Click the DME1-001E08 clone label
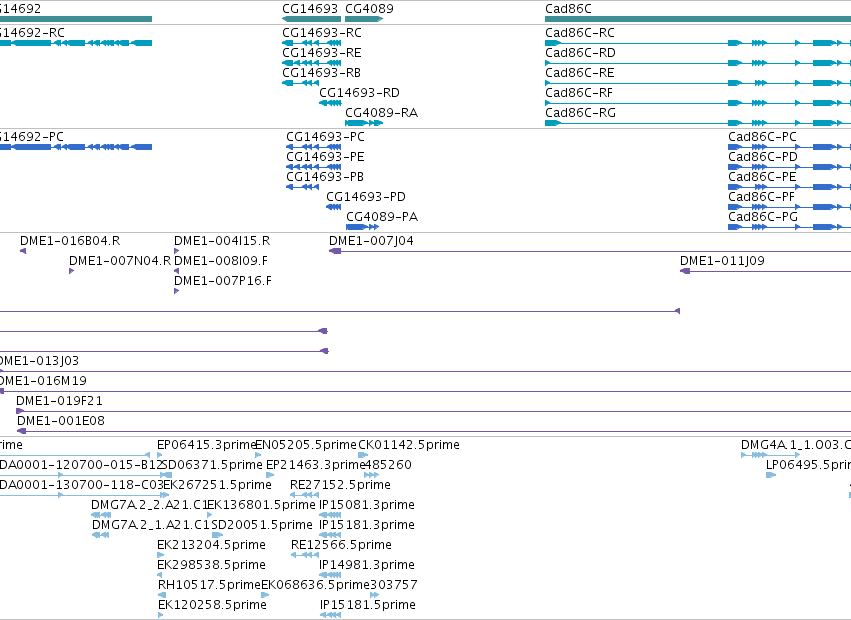This screenshot has height=620, width=851. click(61, 421)
